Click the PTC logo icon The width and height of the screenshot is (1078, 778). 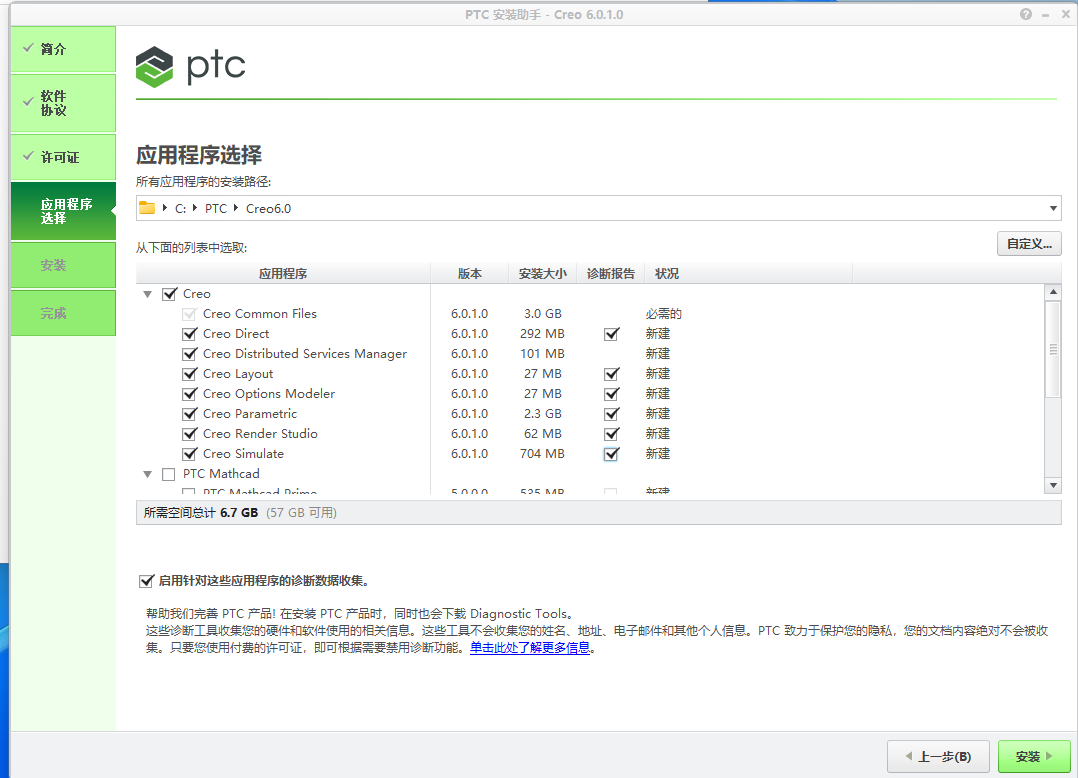coord(154,67)
